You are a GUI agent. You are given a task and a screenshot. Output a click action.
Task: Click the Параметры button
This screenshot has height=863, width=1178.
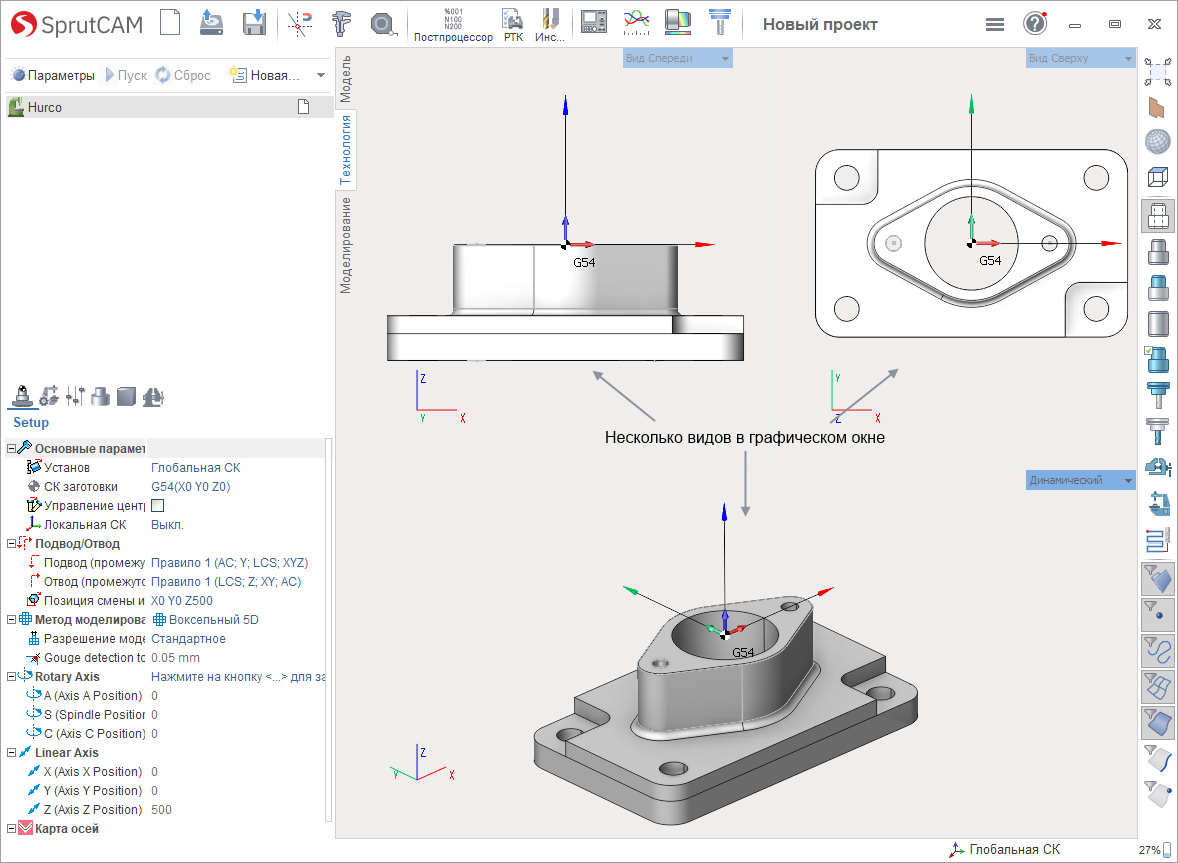tap(53, 75)
